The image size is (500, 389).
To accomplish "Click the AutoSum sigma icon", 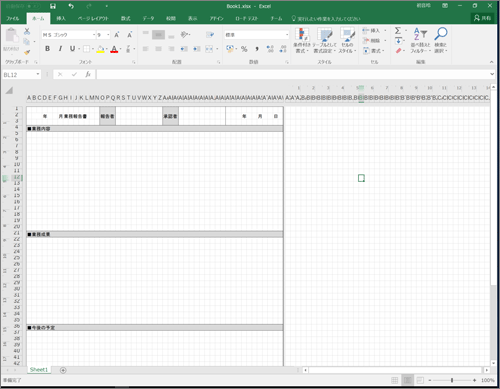I will click(x=398, y=31).
